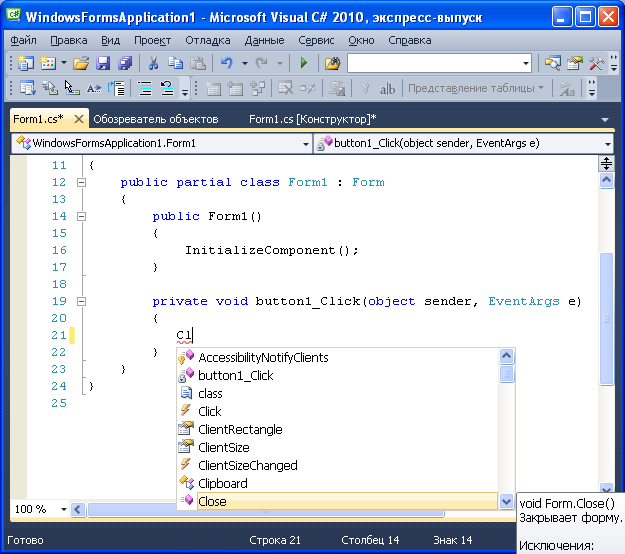Click the ab text tool icon
The width and height of the screenshot is (625, 554).
(x=387, y=88)
